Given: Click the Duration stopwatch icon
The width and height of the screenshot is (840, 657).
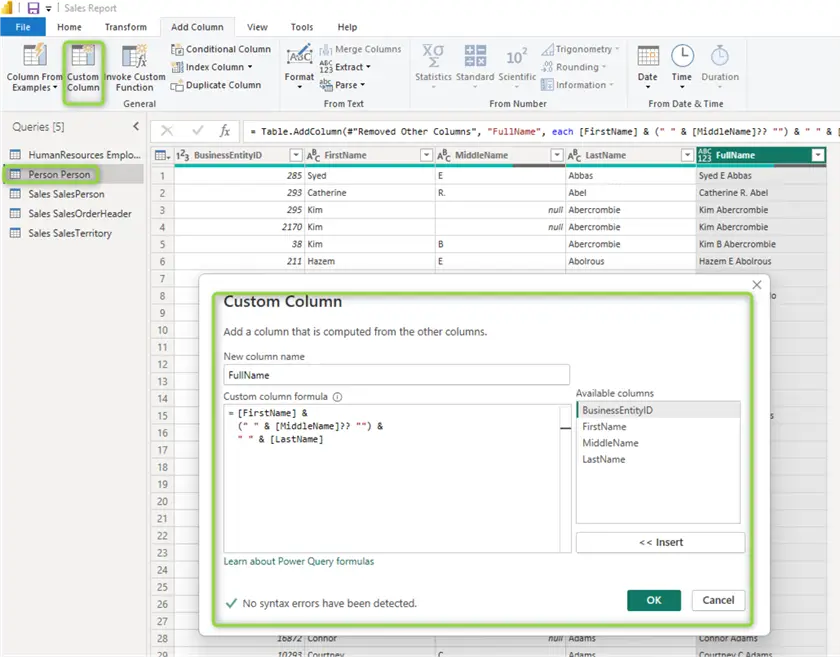Looking at the screenshot, I should (x=719, y=56).
